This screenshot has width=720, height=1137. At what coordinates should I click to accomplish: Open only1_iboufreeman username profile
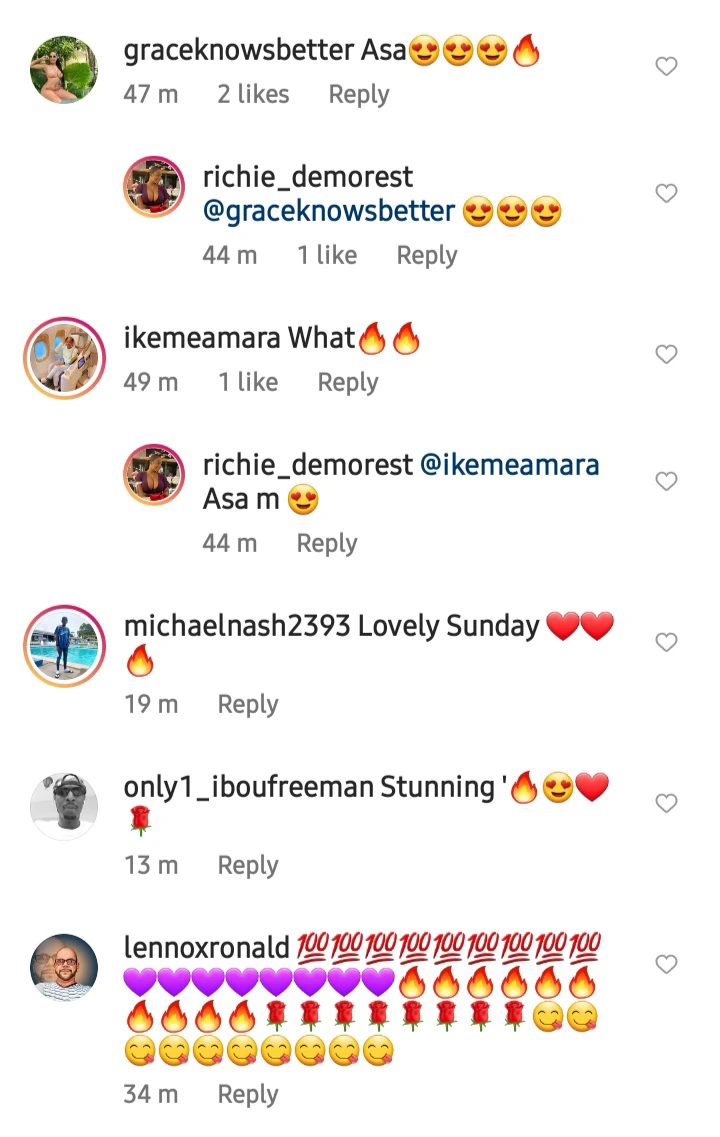click(x=249, y=787)
